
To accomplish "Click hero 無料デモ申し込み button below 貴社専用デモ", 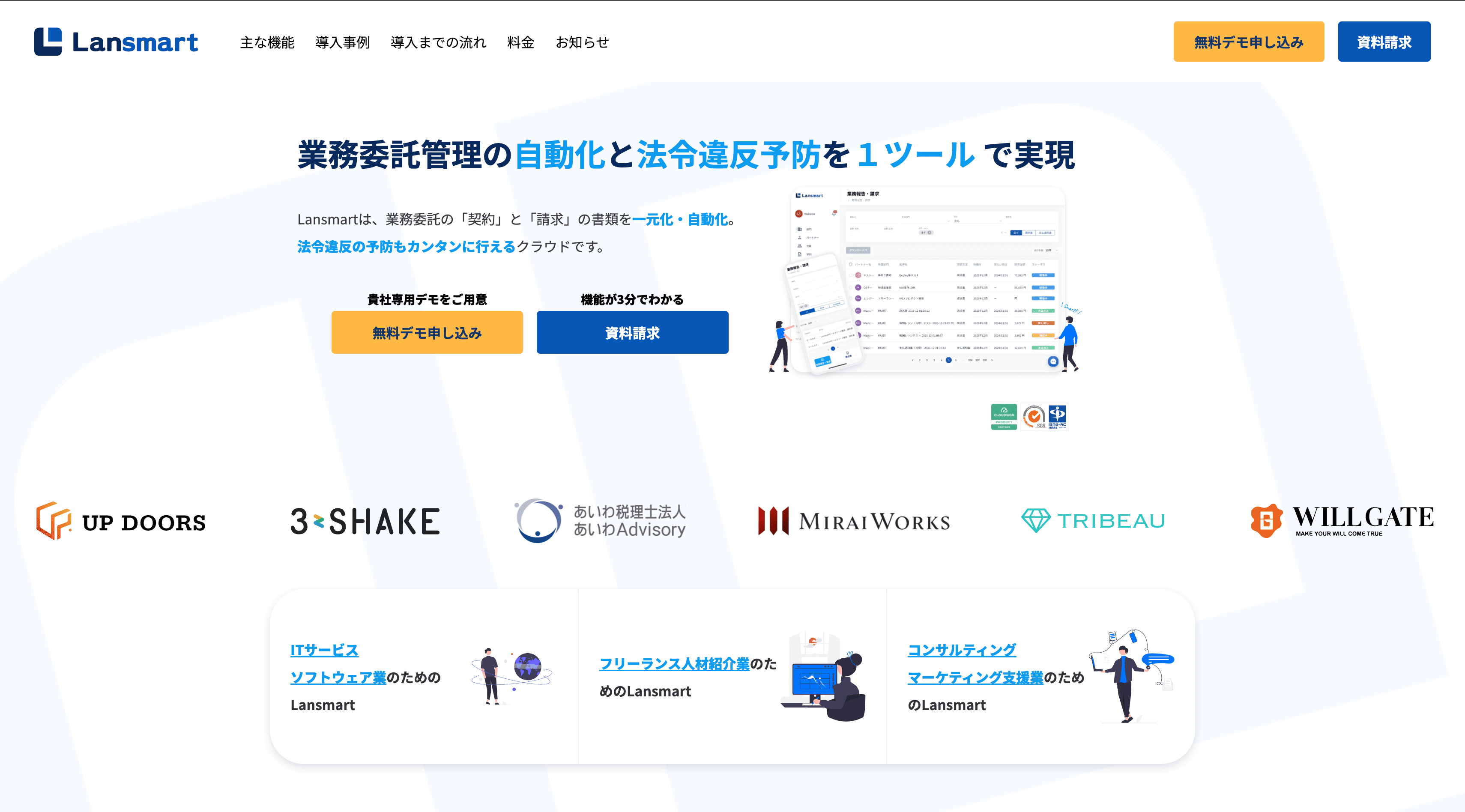I will click(x=427, y=333).
